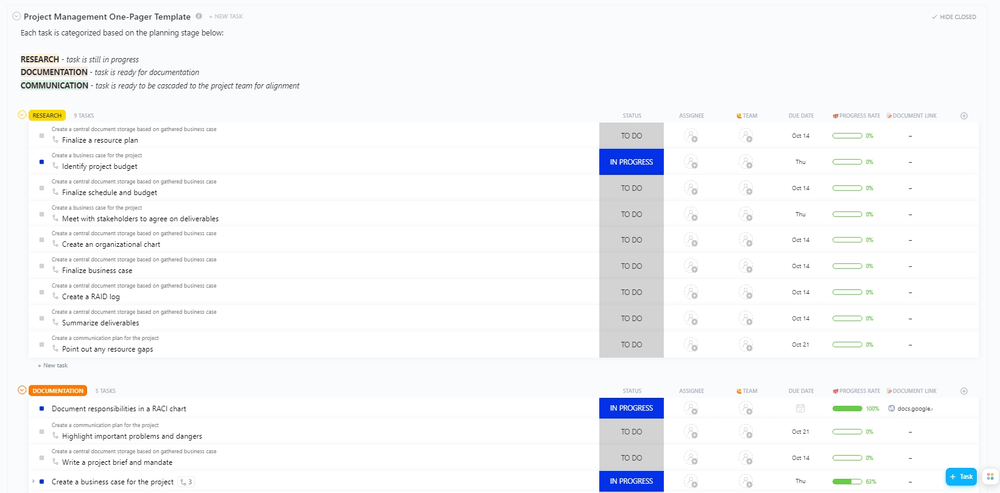Open the IN PROGRESS status of the RACI chart task
This screenshot has width=1000, height=493.
click(631, 408)
